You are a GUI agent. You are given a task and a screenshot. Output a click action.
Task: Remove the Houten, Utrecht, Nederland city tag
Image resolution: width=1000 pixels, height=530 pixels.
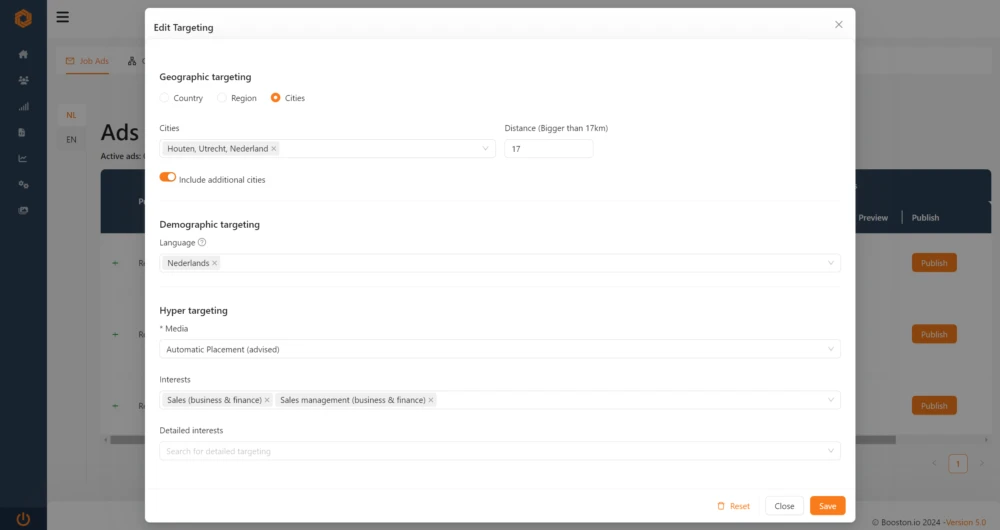[x=274, y=149]
